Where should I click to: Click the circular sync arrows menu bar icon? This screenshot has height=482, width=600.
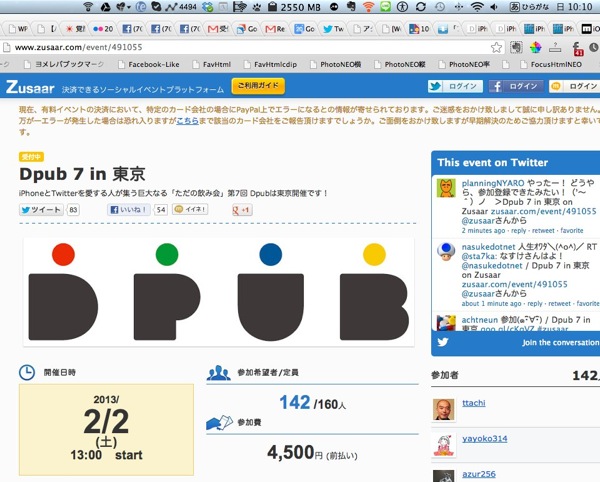click(x=421, y=7)
